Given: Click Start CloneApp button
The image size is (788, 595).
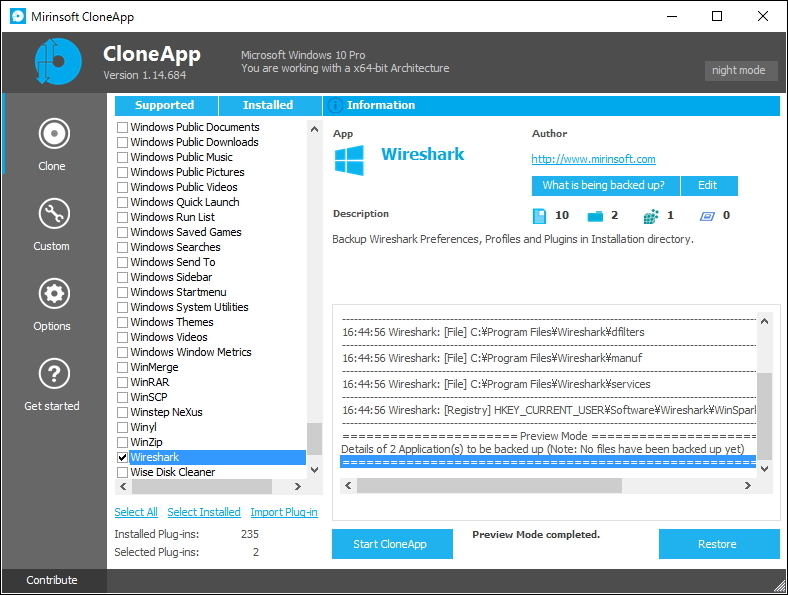Looking at the screenshot, I should click(392, 544).
